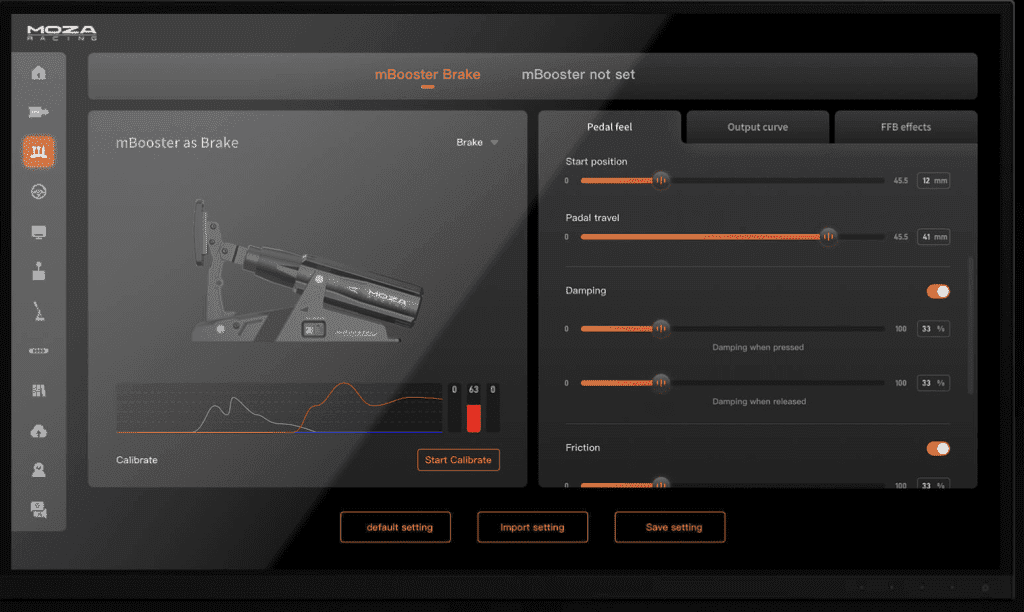The height and width of the screenshot is (612, 1024).
Task: Disable the Damping toggle
Action: click(938, 291)
